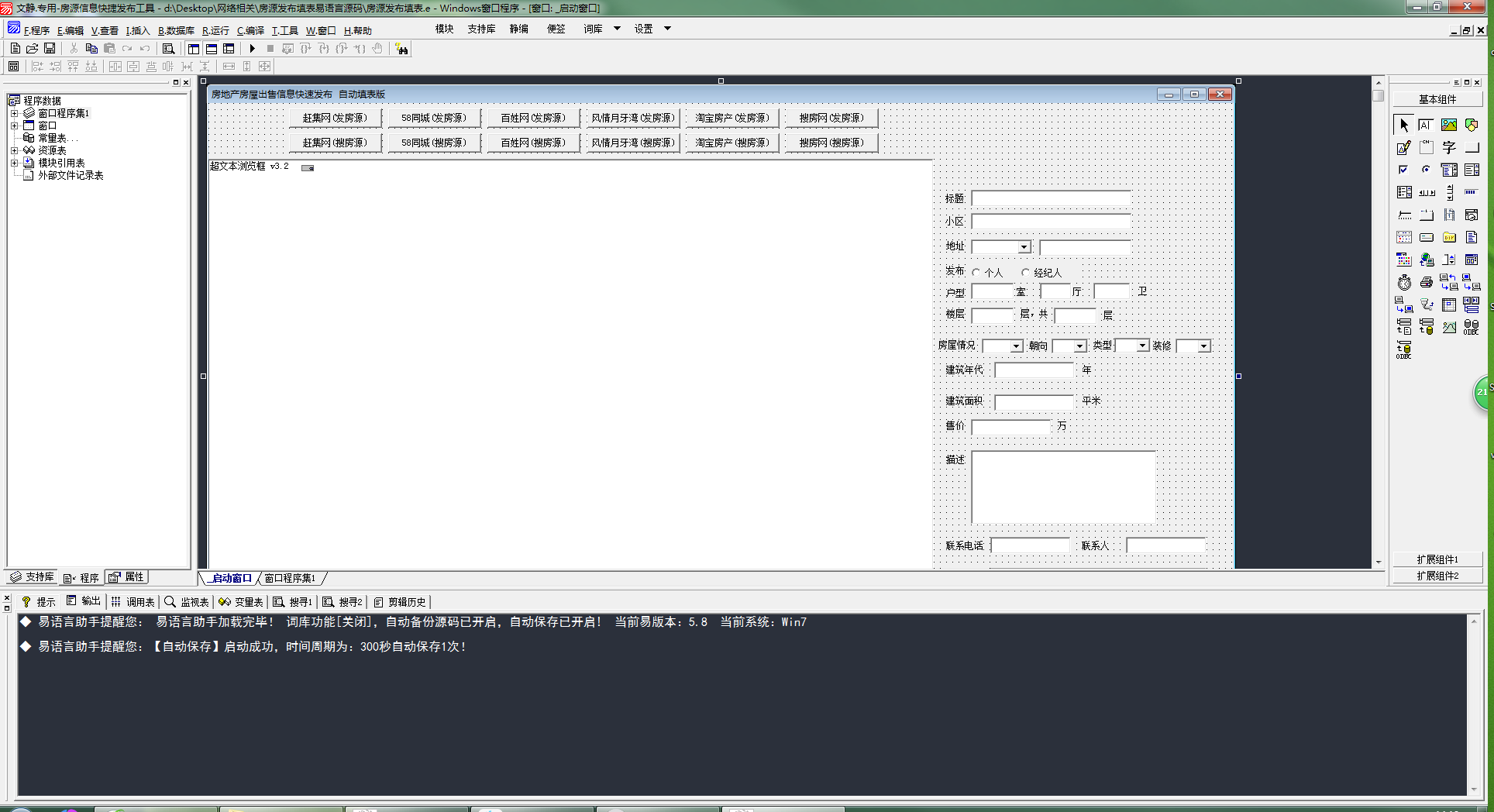Click the Open file toolbar icon

pos(33,49)
